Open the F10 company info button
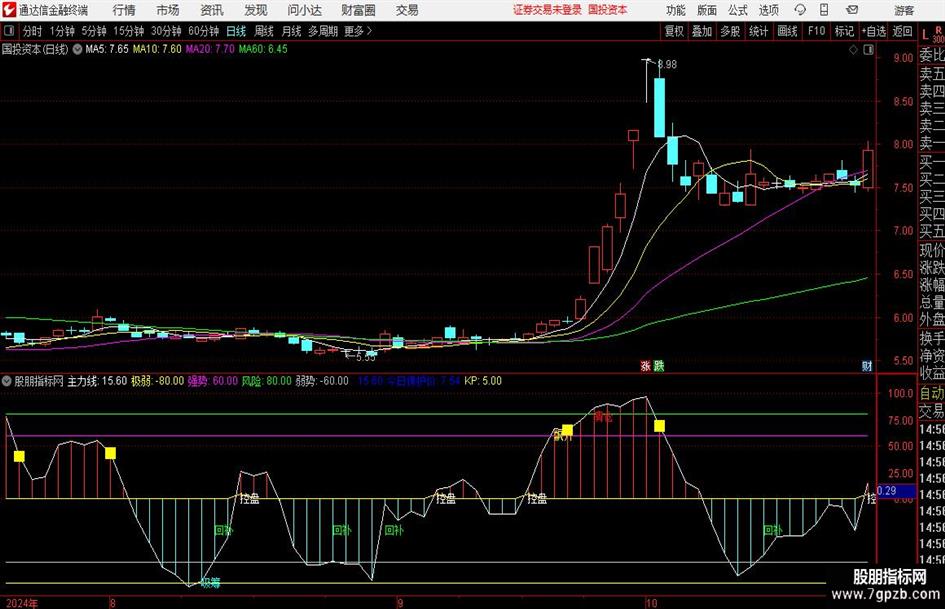The width and height of the screenshot is (945, 609). tap(816, 31)
